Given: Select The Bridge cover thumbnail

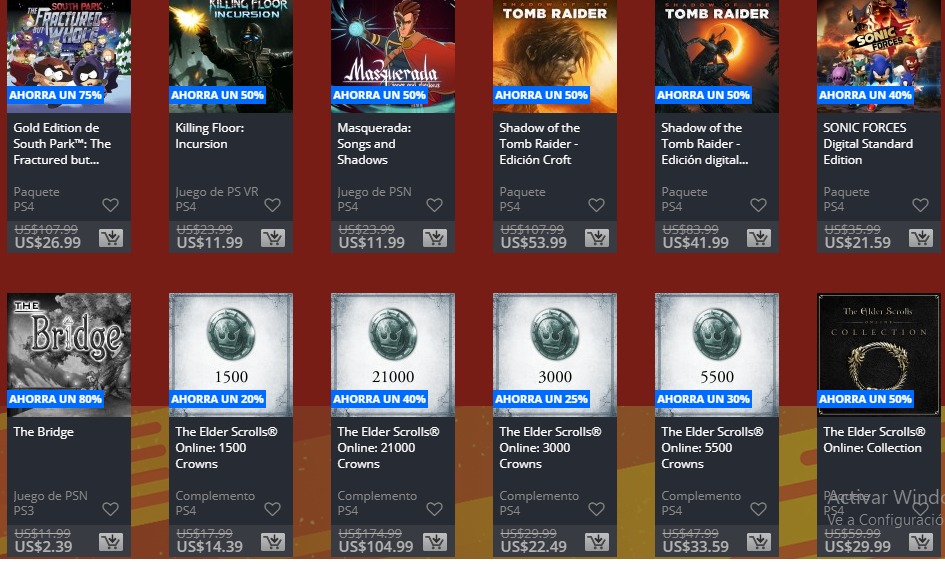Looking at the screenshot, I should click(x=69, y=355).
